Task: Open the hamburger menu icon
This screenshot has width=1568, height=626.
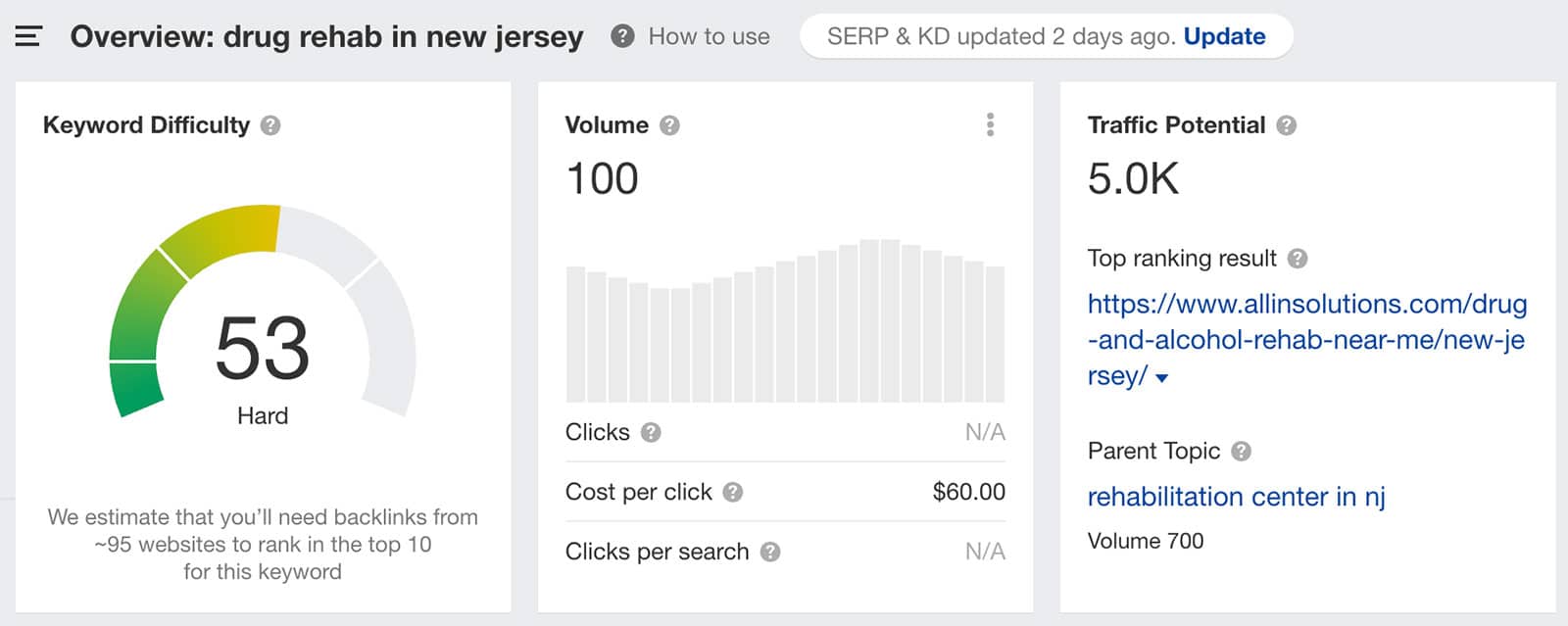Action: tap(28, 36)
